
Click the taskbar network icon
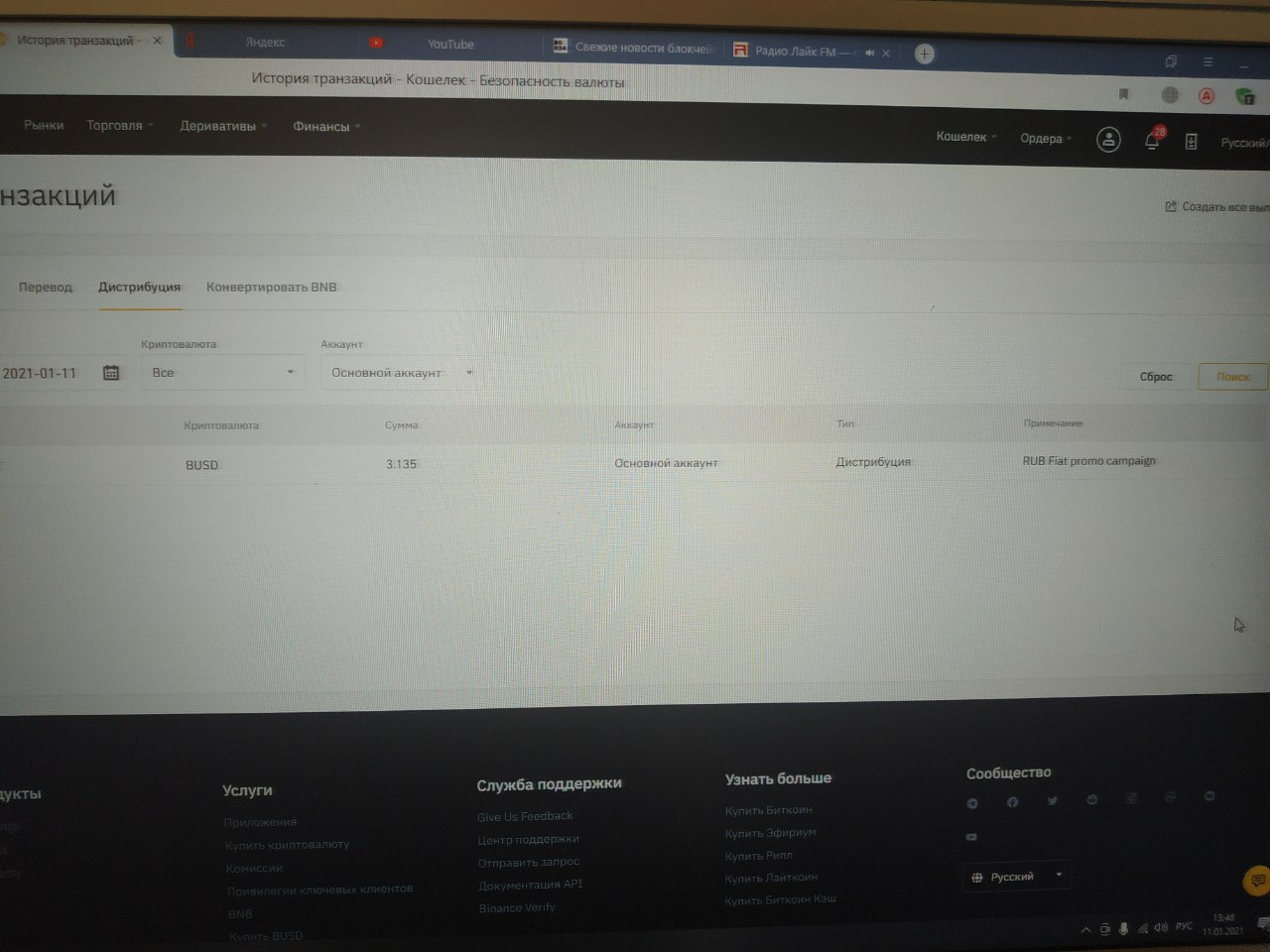1142,929
